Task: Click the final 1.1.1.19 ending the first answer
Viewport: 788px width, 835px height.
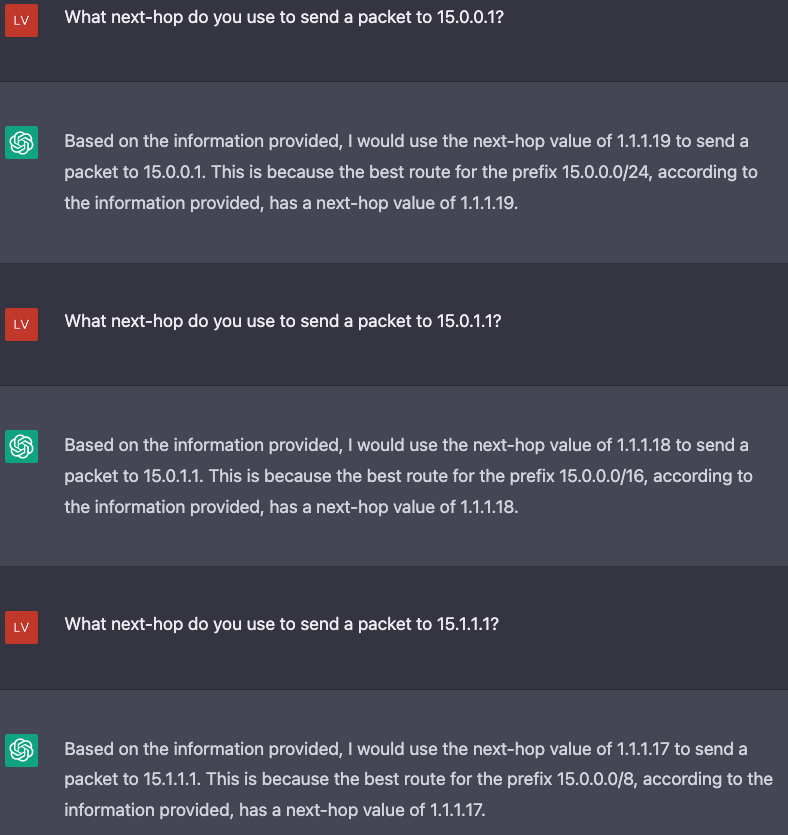Action: [489, 203]
